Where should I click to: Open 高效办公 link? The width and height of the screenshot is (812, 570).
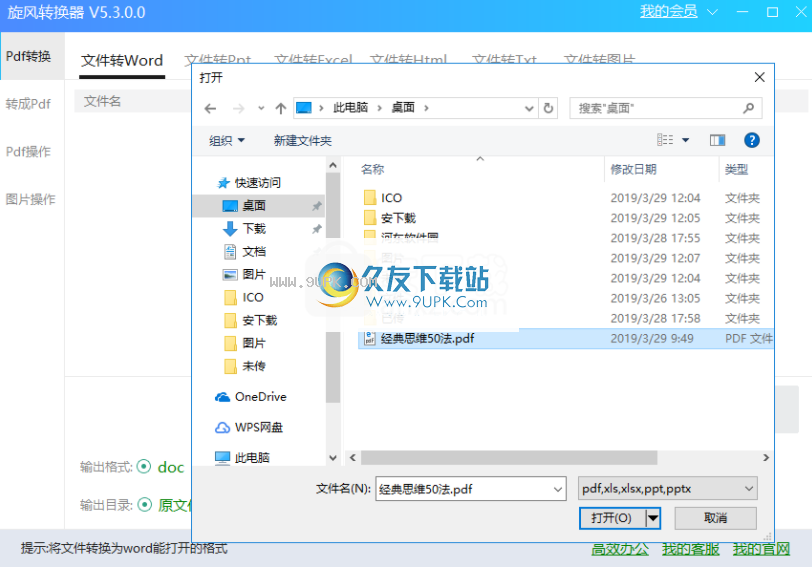click(x=620, y=549)
